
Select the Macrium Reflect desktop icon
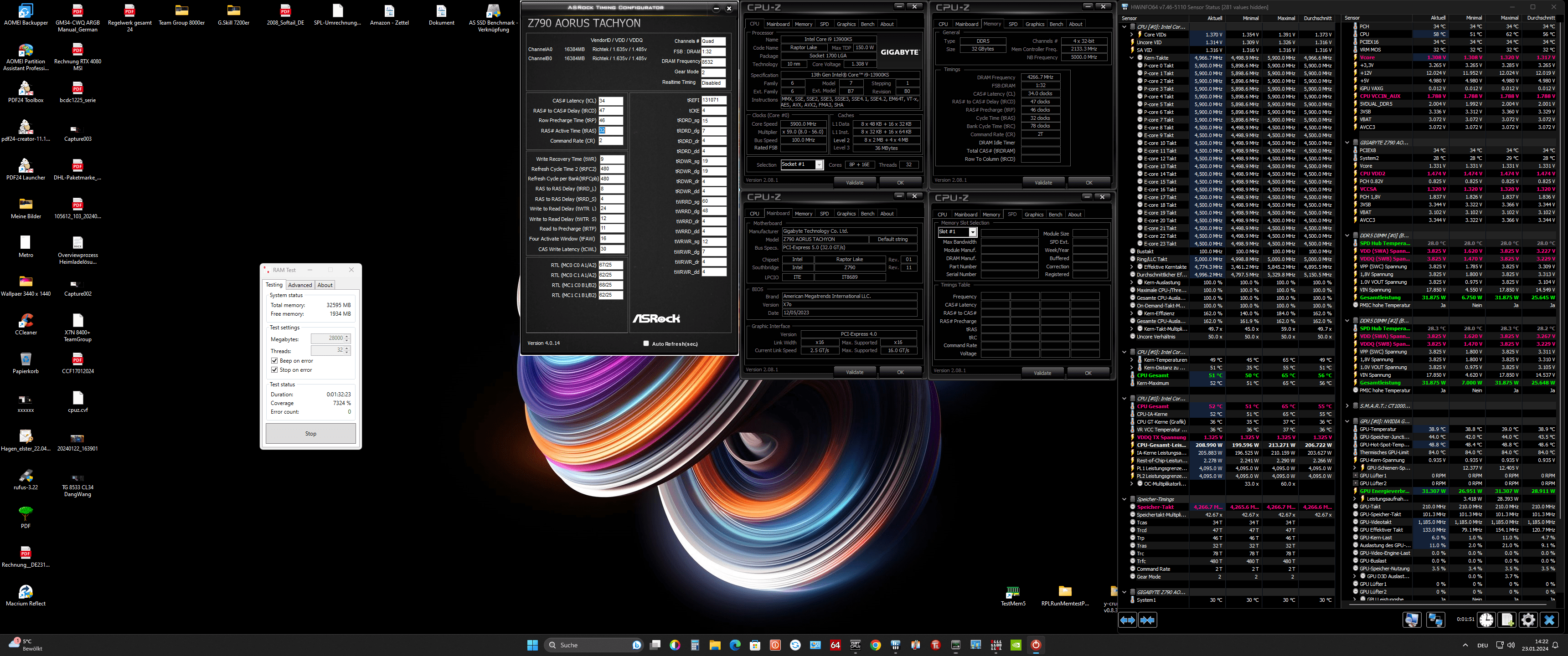tap(26, 595)
